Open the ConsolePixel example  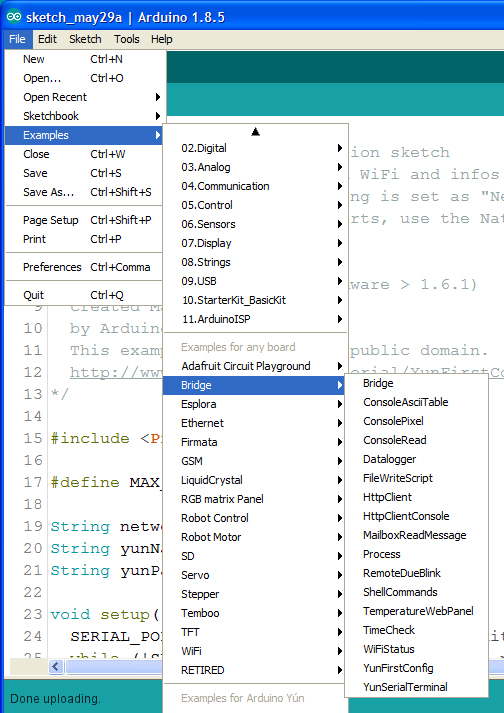pyautogui.click(x=416, y=422)
